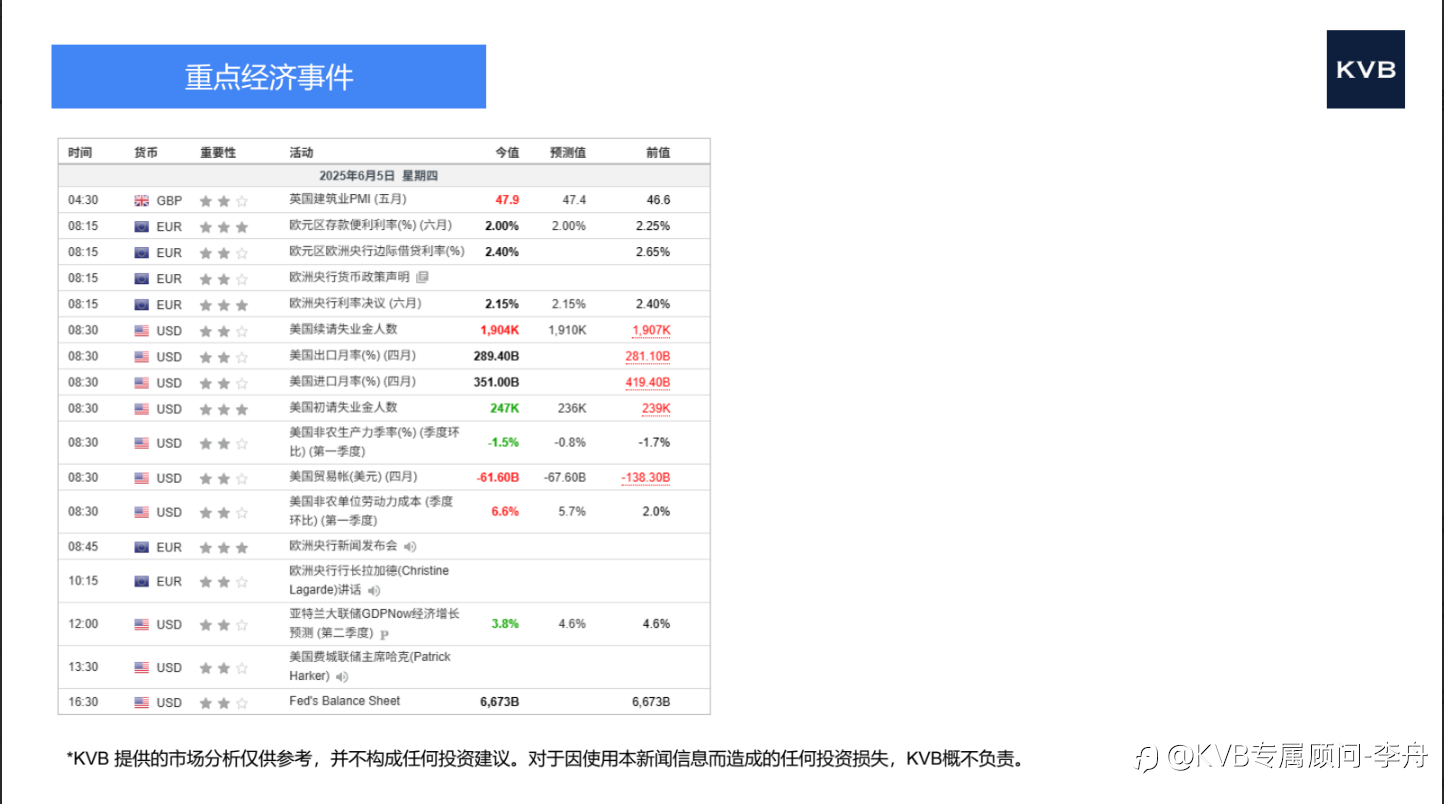Click the 今值 column header

[507, 152]
